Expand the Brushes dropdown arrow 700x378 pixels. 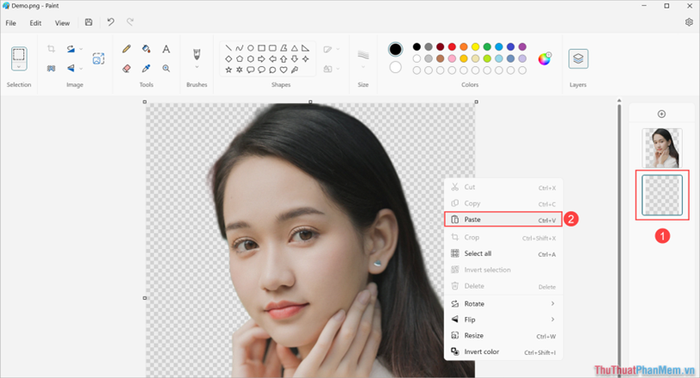196,67
